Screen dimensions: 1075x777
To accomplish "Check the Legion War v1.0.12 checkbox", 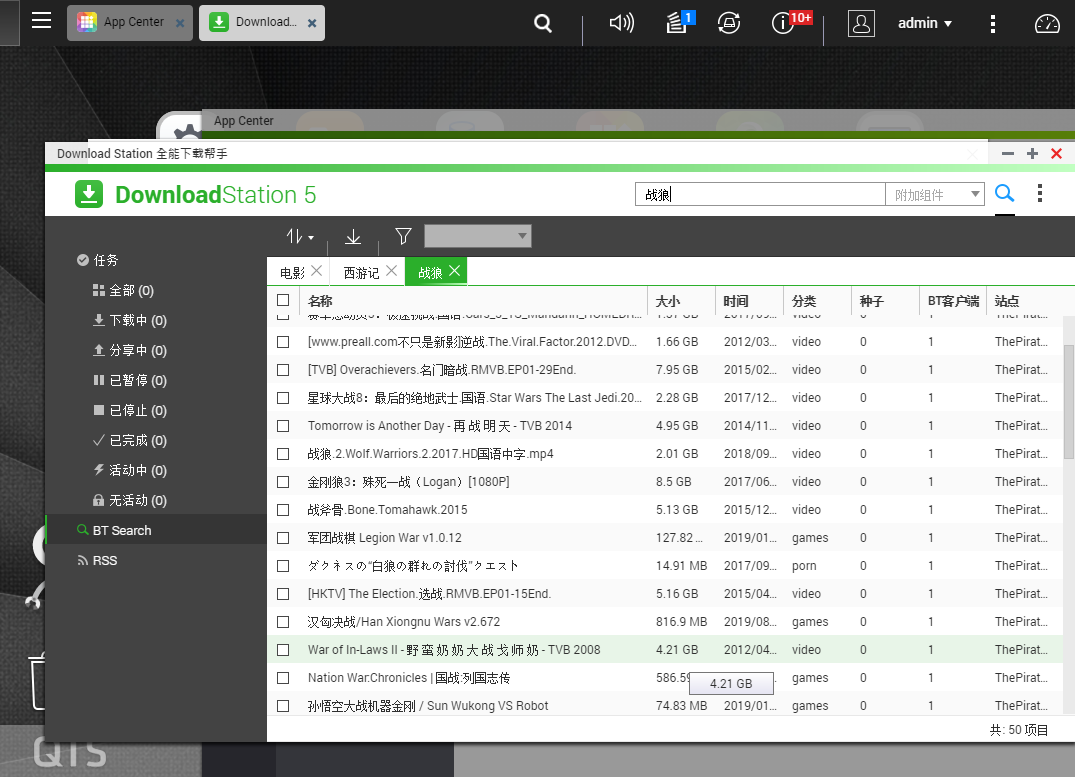I will (x=283, y=538).
